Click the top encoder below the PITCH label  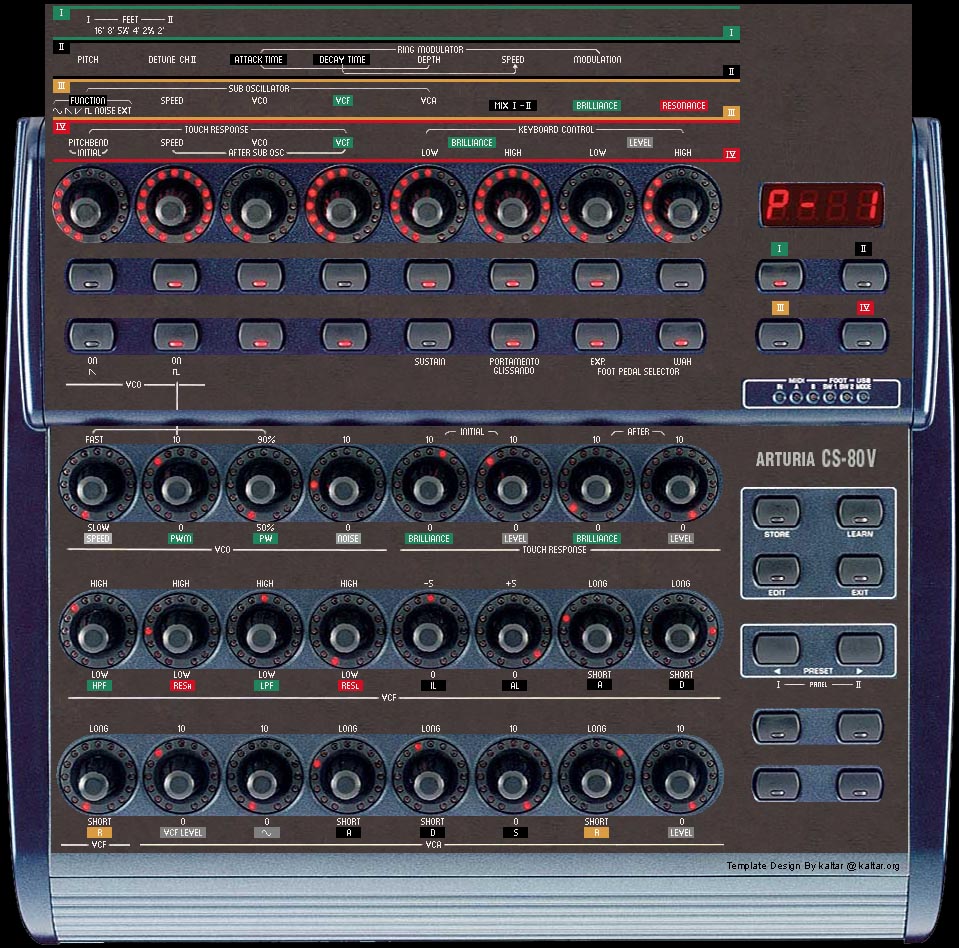(90, 205)
